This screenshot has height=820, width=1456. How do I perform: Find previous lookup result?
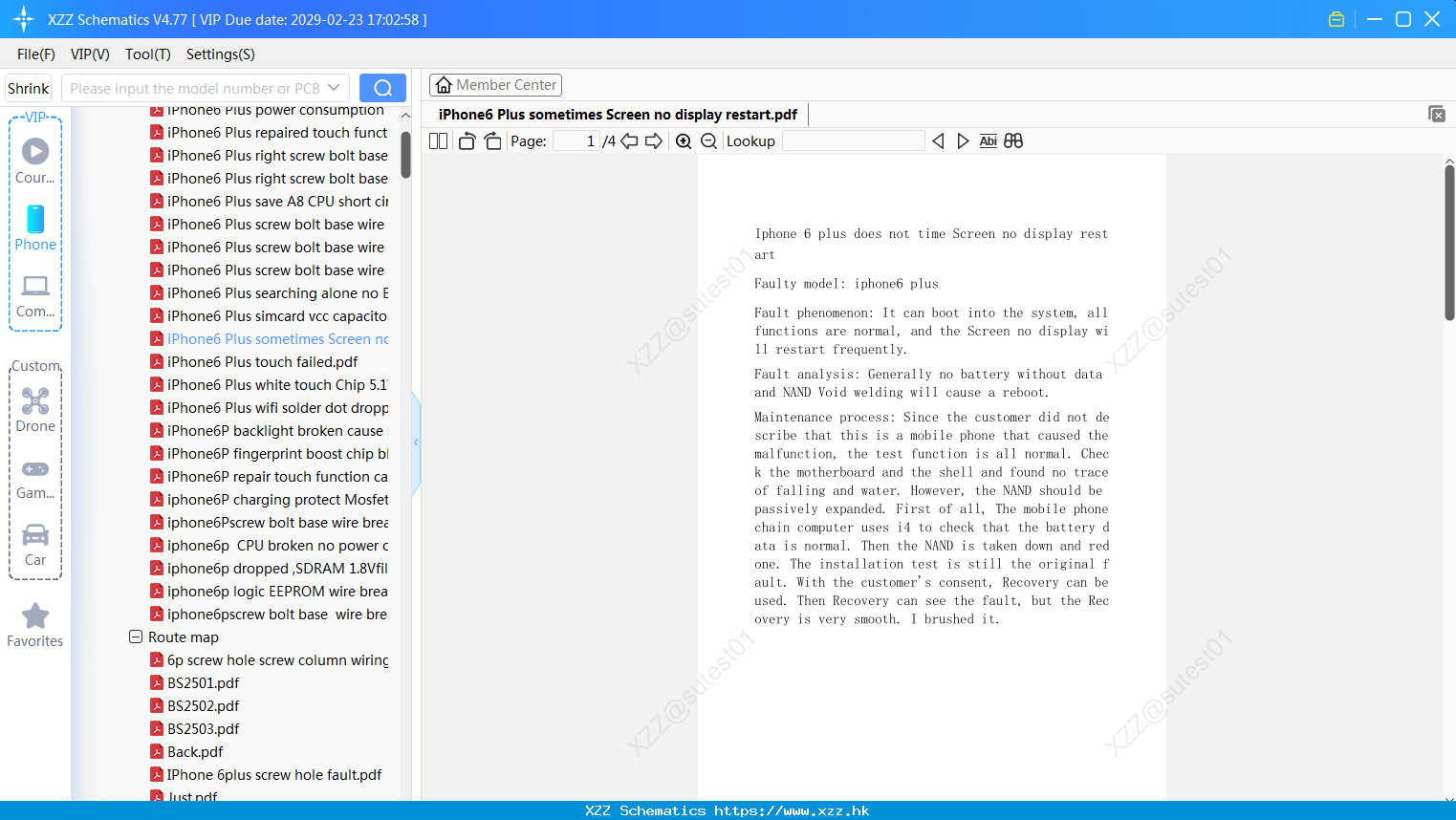point(938,140)
